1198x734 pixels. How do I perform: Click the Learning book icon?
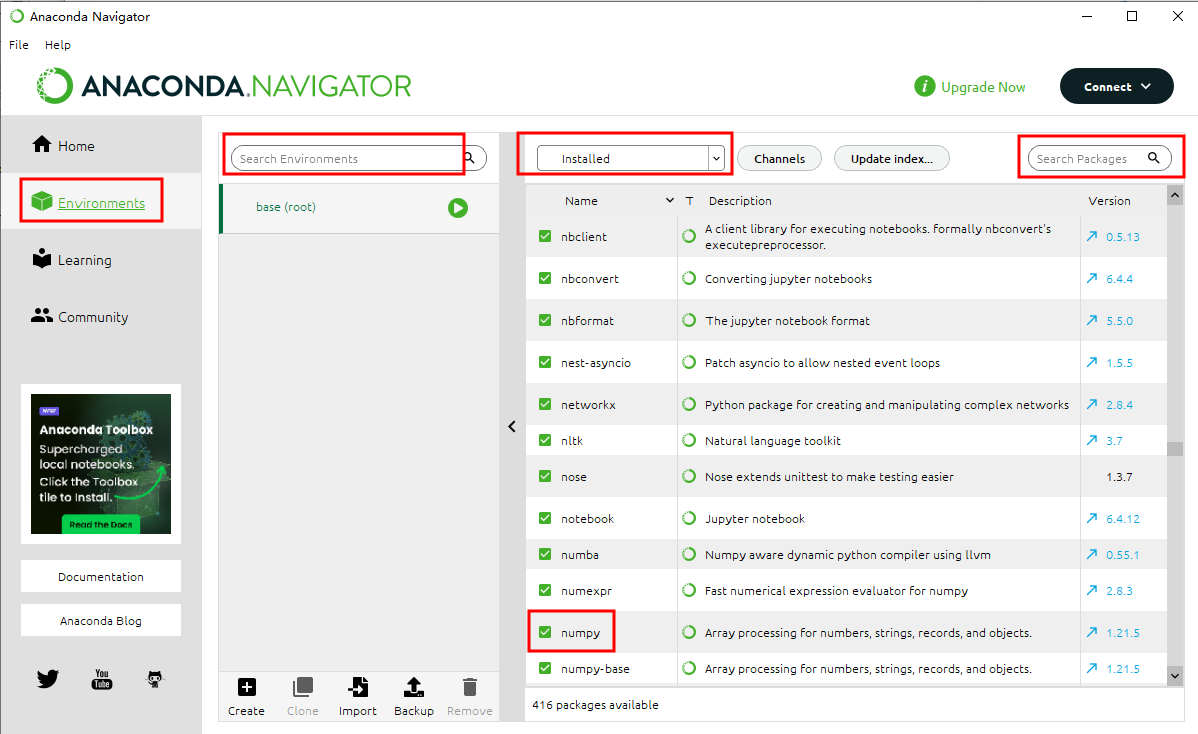tap(42, 258)
